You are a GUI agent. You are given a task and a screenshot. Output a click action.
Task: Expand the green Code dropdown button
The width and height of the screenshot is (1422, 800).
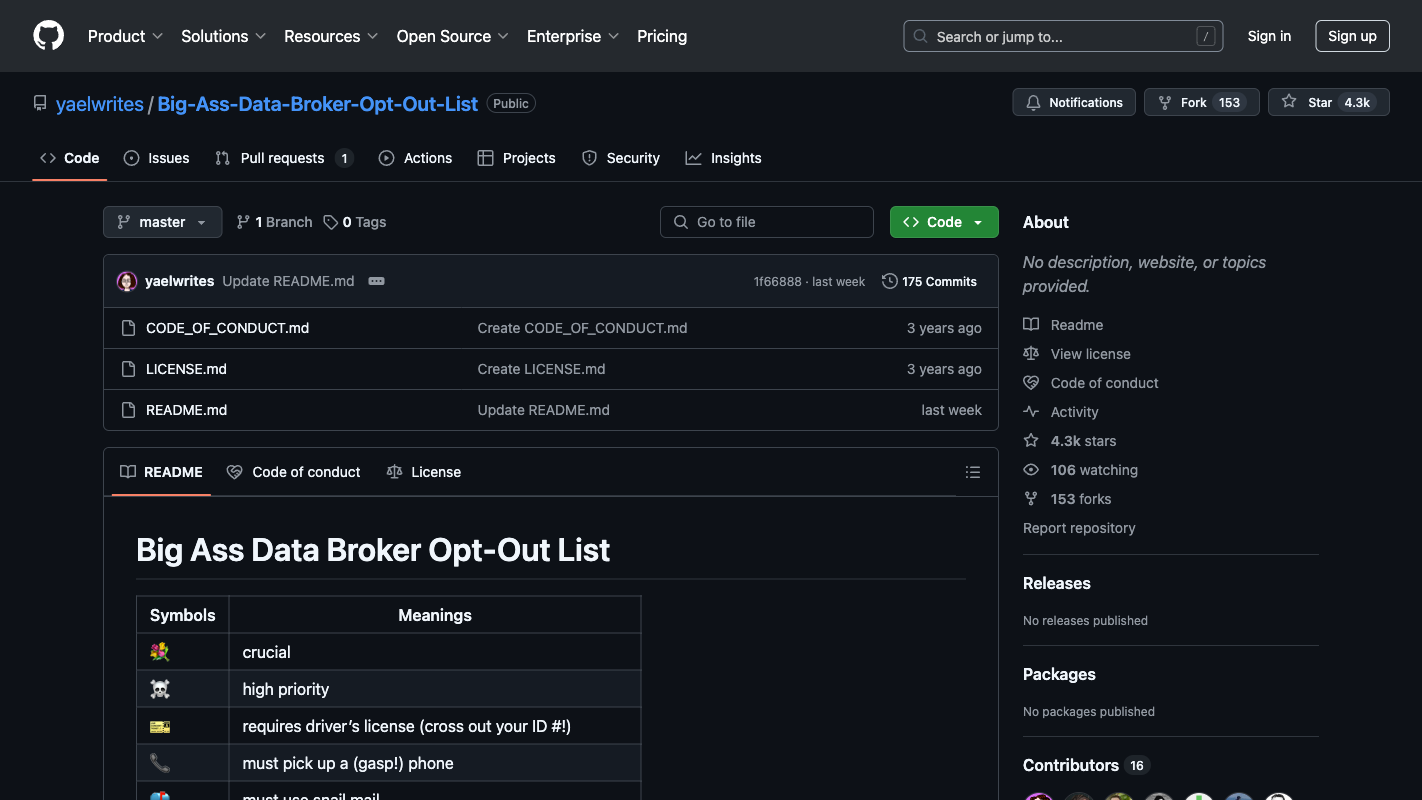[944, 222]
